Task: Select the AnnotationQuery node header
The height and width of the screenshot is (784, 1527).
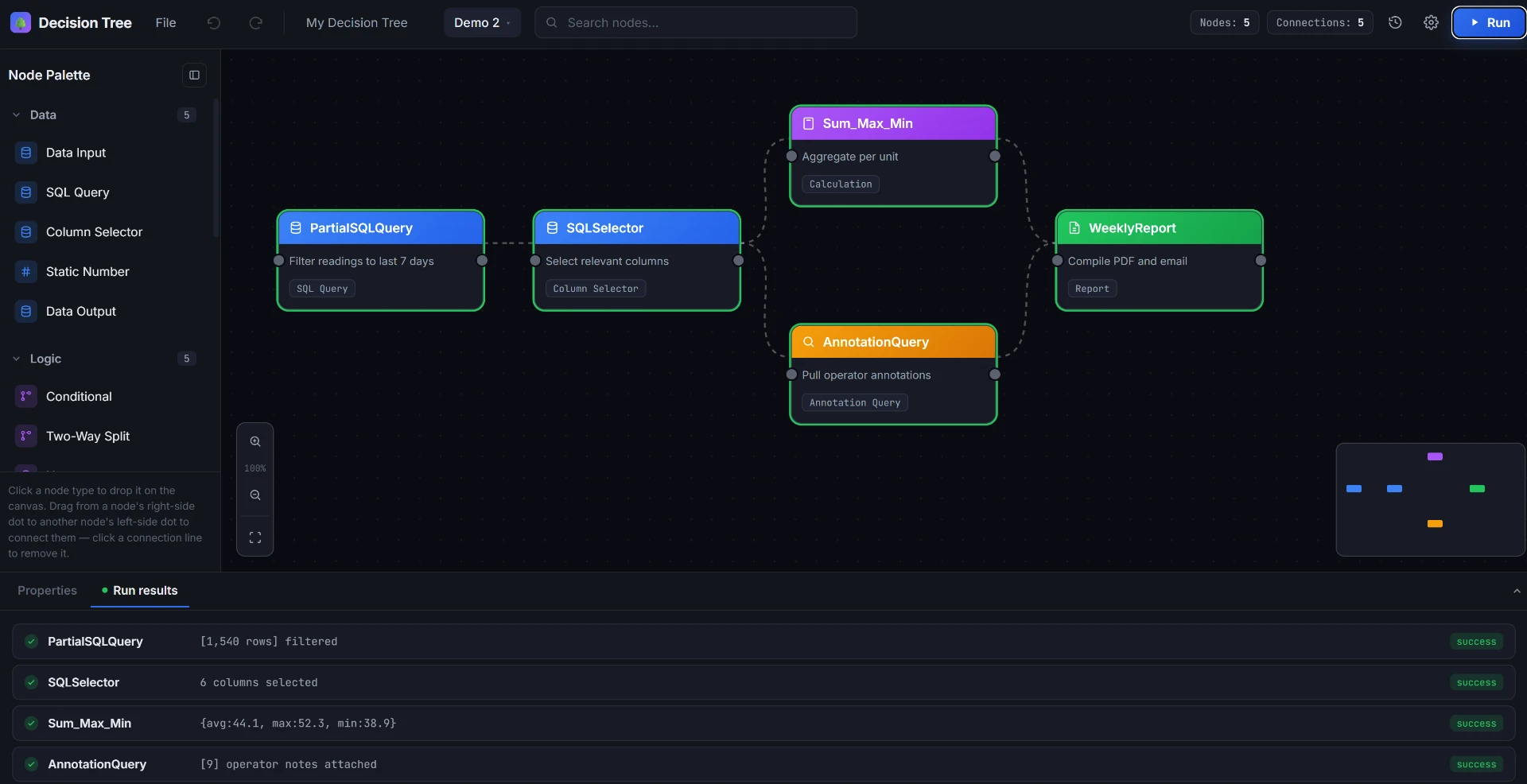Action: pos(893,342)
